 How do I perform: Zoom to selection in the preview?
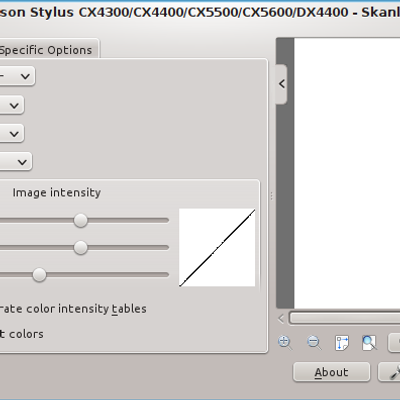pos(342,342)
